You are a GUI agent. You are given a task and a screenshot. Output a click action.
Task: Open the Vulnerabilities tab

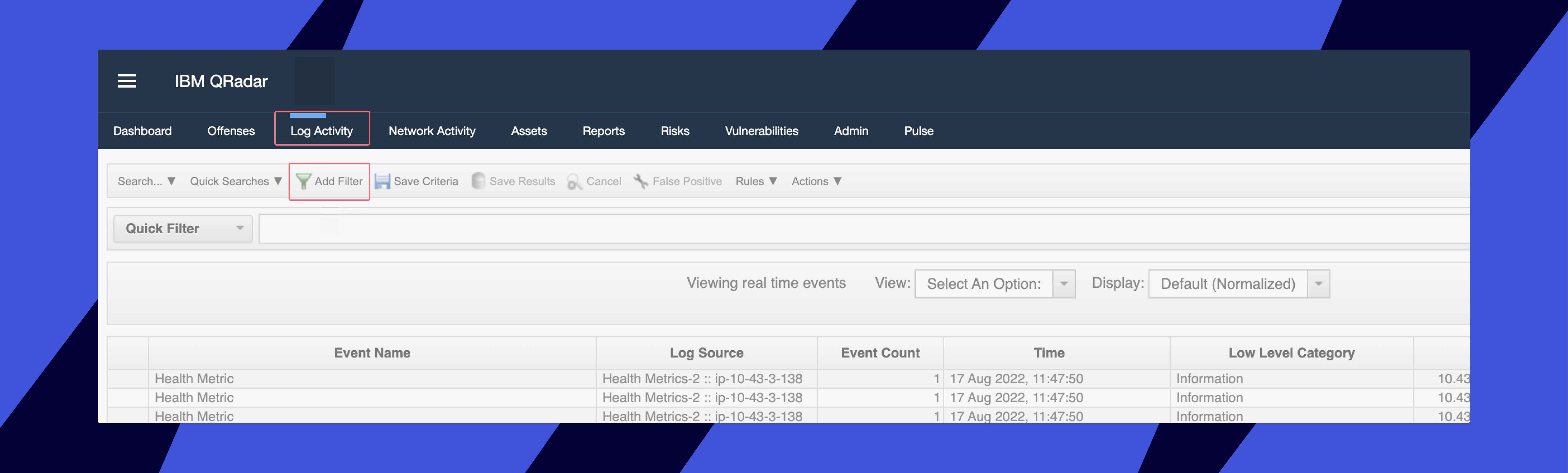point(761,131)
